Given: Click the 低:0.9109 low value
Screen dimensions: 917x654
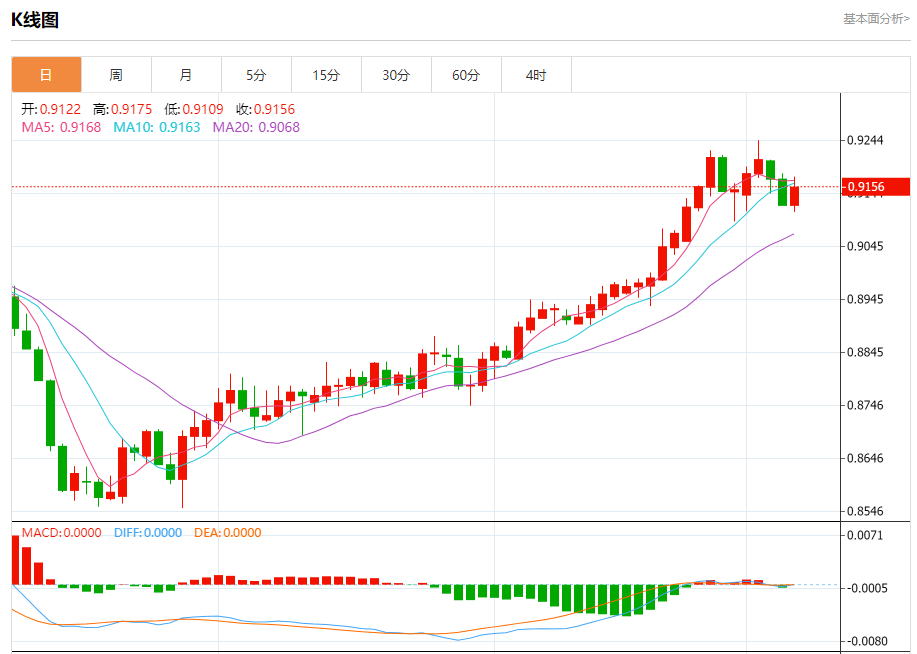Looking at the screenshot, I should click(194, 109).
